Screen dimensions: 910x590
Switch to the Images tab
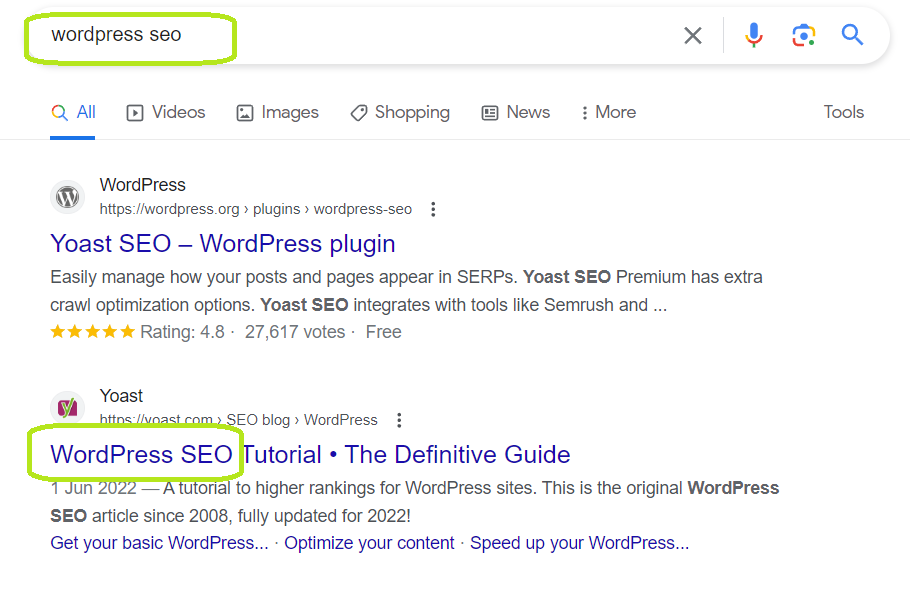[277, 112]
